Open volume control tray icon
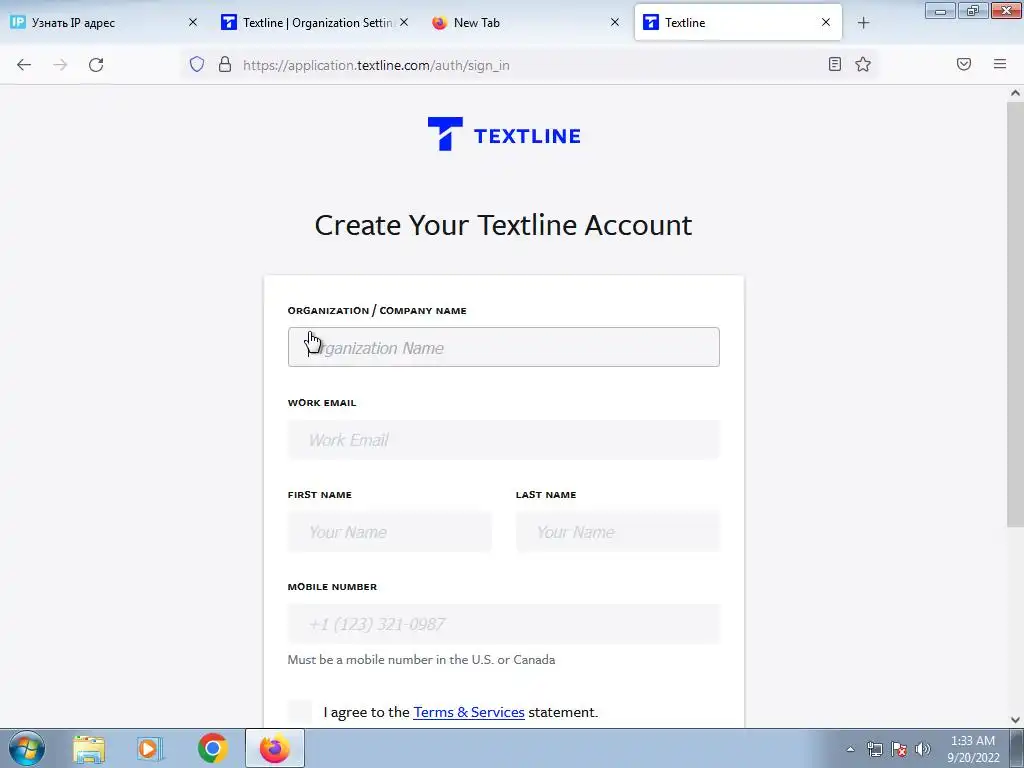Image resolution: width=1024 pixels, height=768 pixels. [922, 749]
